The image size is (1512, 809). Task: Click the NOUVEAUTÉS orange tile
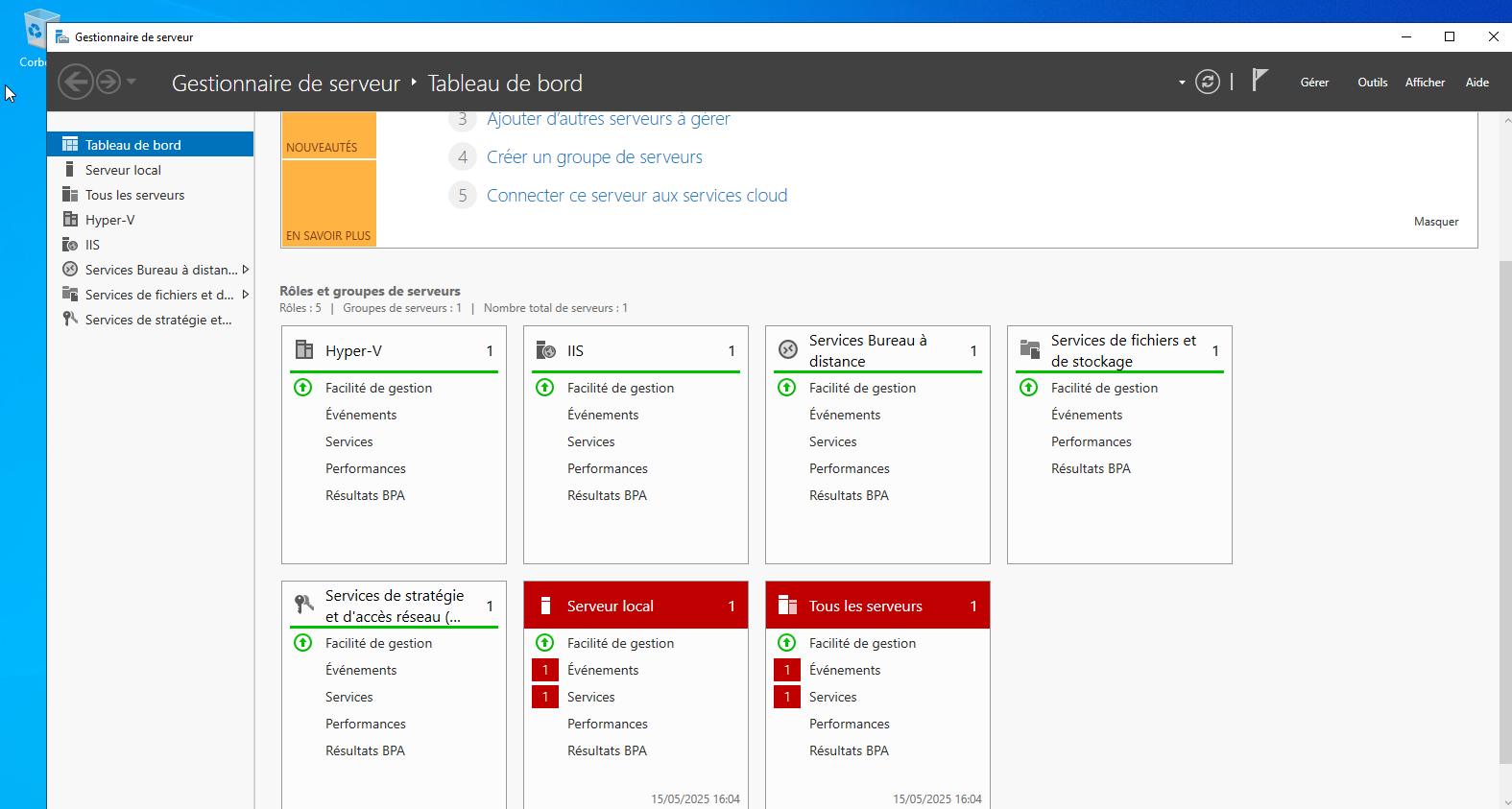[328, 135]
